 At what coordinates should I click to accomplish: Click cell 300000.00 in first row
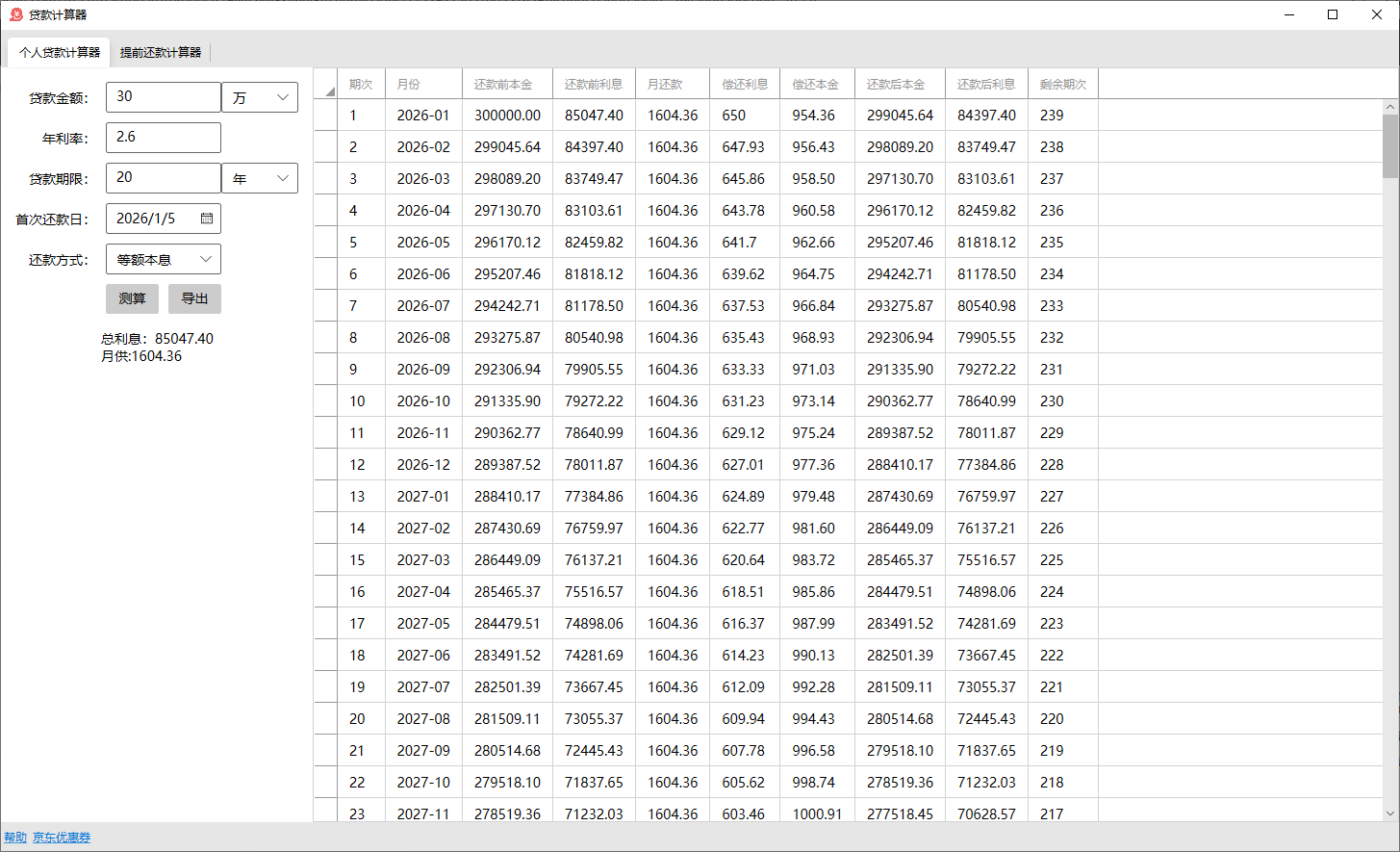pos(507,115)
